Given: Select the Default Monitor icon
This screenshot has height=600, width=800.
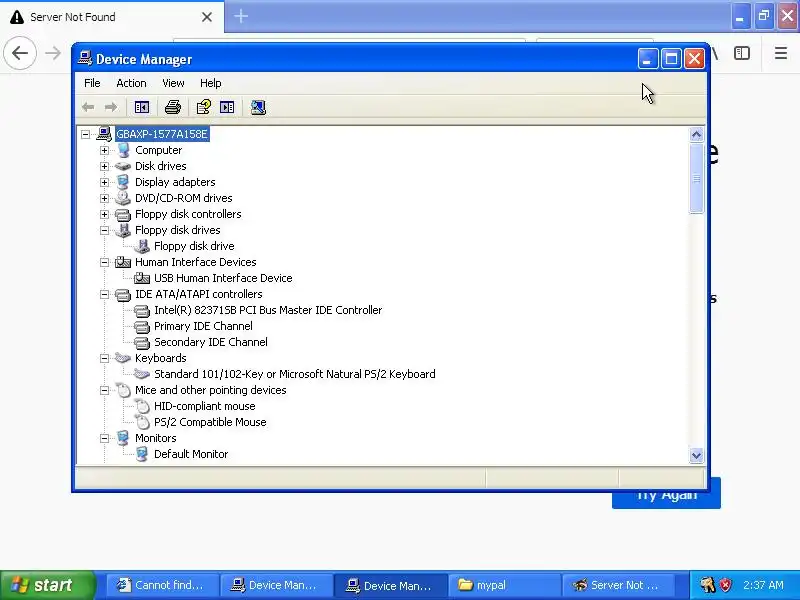Looking at the screenshot, I should pyautogui.click(x=142, y=454).
